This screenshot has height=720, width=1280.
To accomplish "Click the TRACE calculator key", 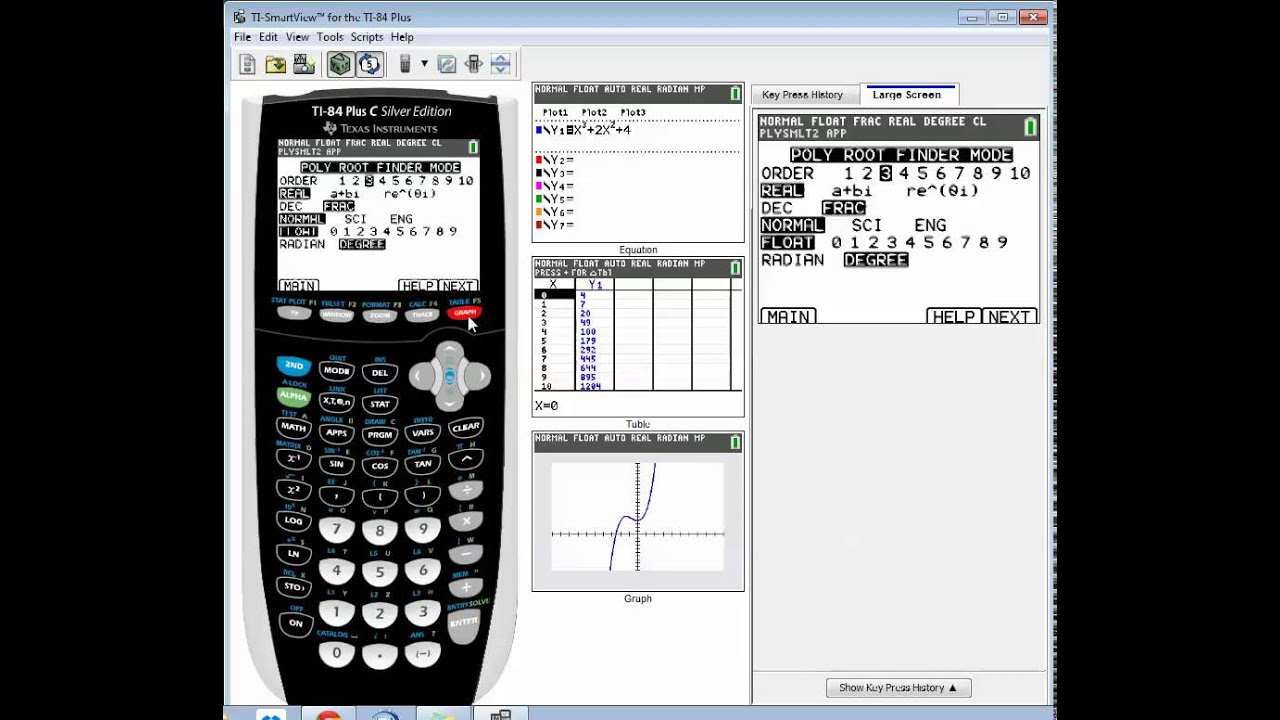I will [x=422, y=314].
